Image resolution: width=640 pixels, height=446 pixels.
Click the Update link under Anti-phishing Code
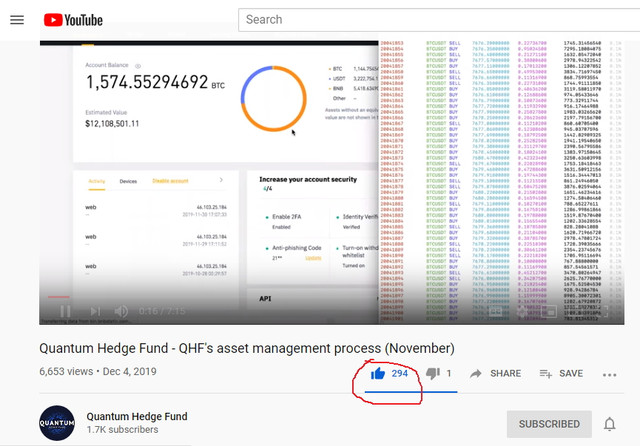coord(313,258)
